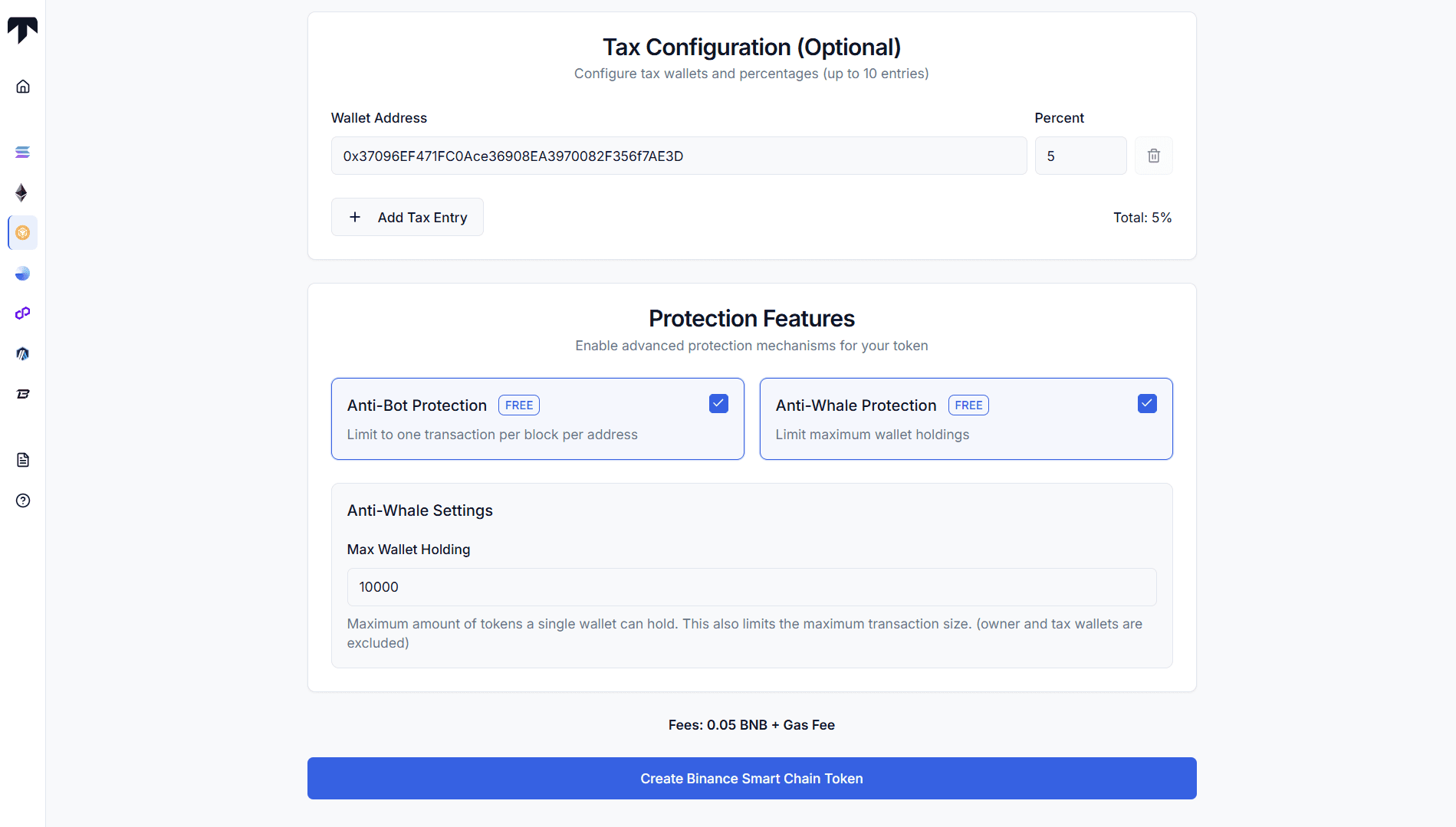1456x827 pixels.
Task: Edit the Max Wallet Holding field
Action: coord(751,587)
